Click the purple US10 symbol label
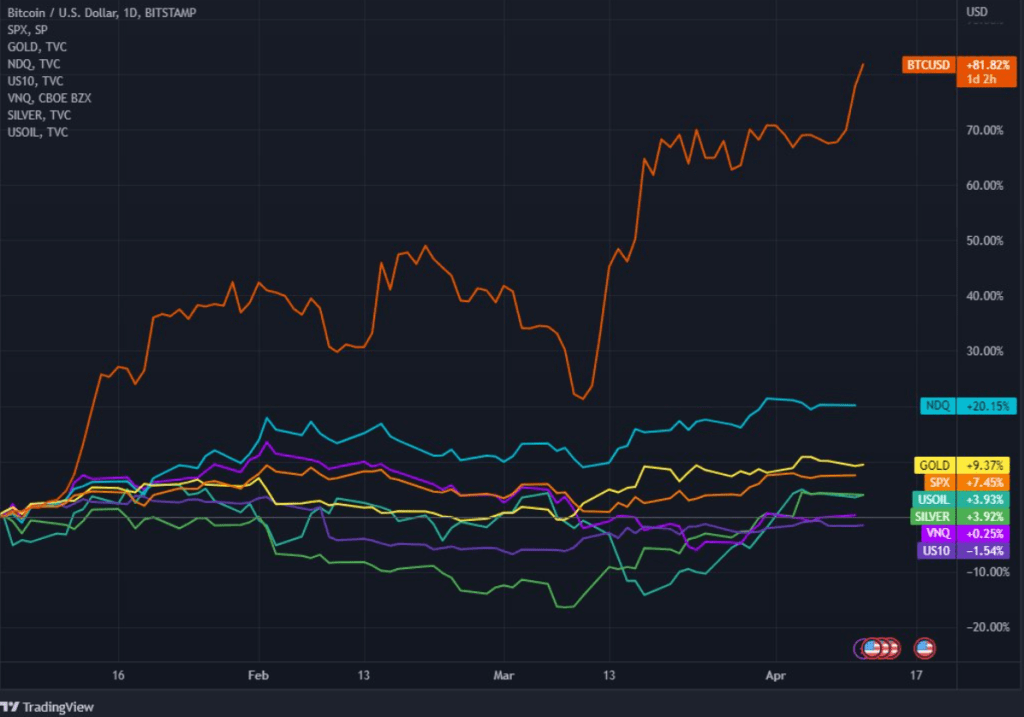 (x=936, y=550)
